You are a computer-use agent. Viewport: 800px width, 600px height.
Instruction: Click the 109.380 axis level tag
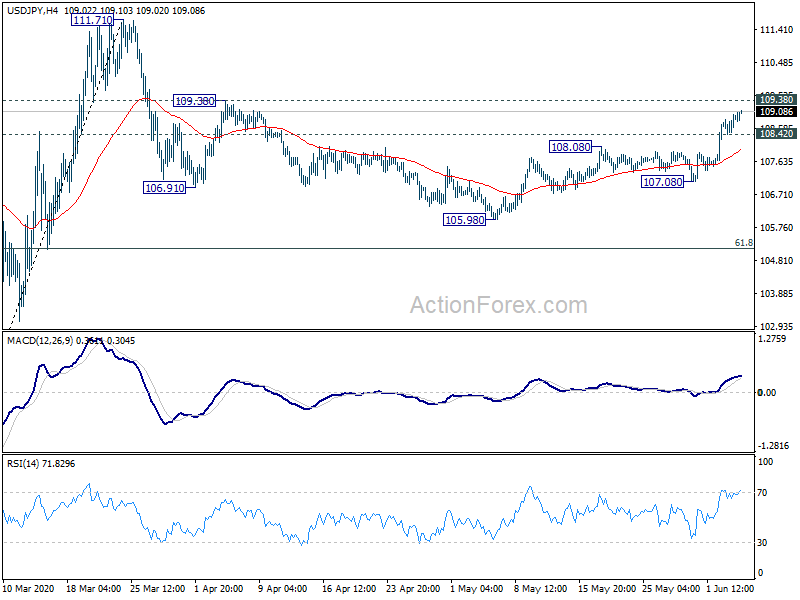point(776,99)
